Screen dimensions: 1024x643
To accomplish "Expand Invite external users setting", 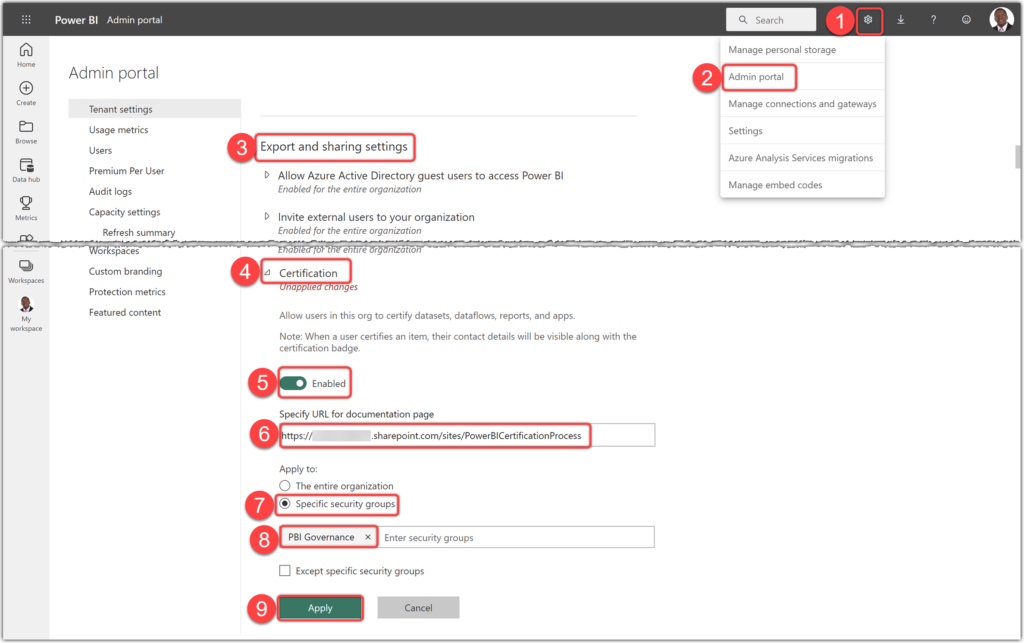I will (267, 216).
